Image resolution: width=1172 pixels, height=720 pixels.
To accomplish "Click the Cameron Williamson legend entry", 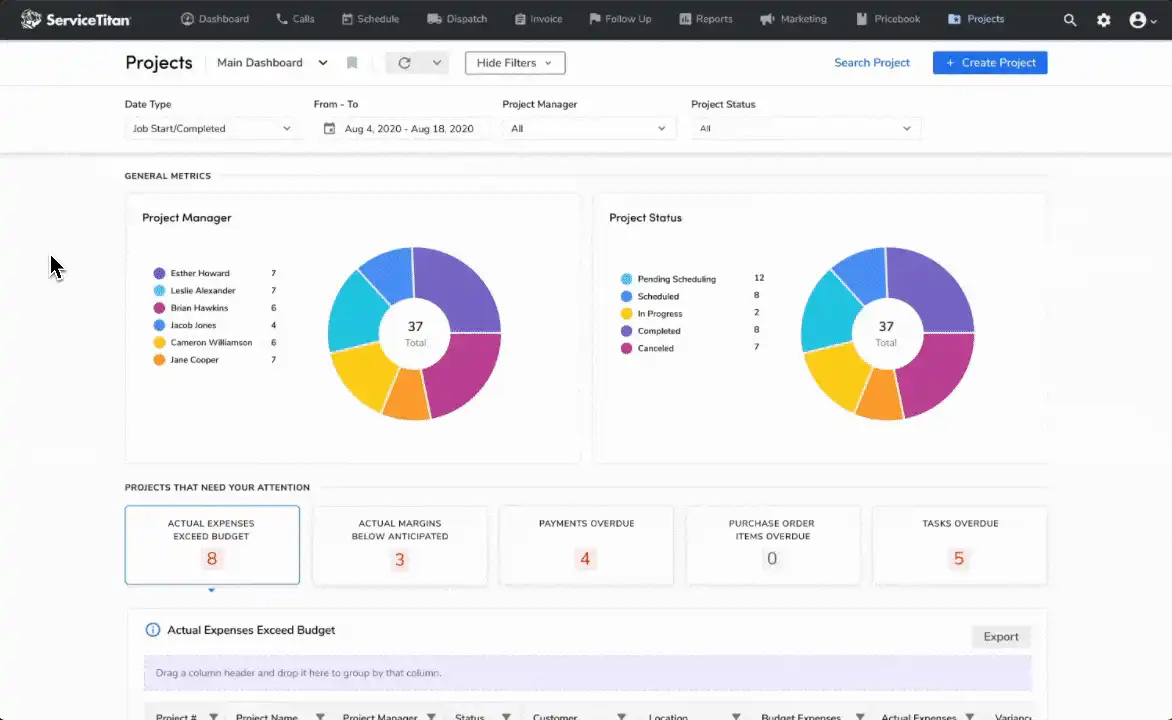I will click(211, 342).
